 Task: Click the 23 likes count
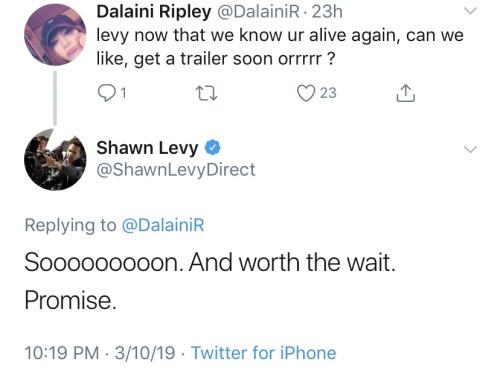[328, 93]
